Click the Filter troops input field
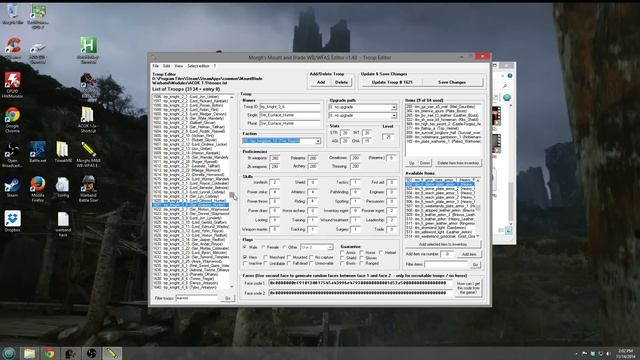 coord(198,298)
